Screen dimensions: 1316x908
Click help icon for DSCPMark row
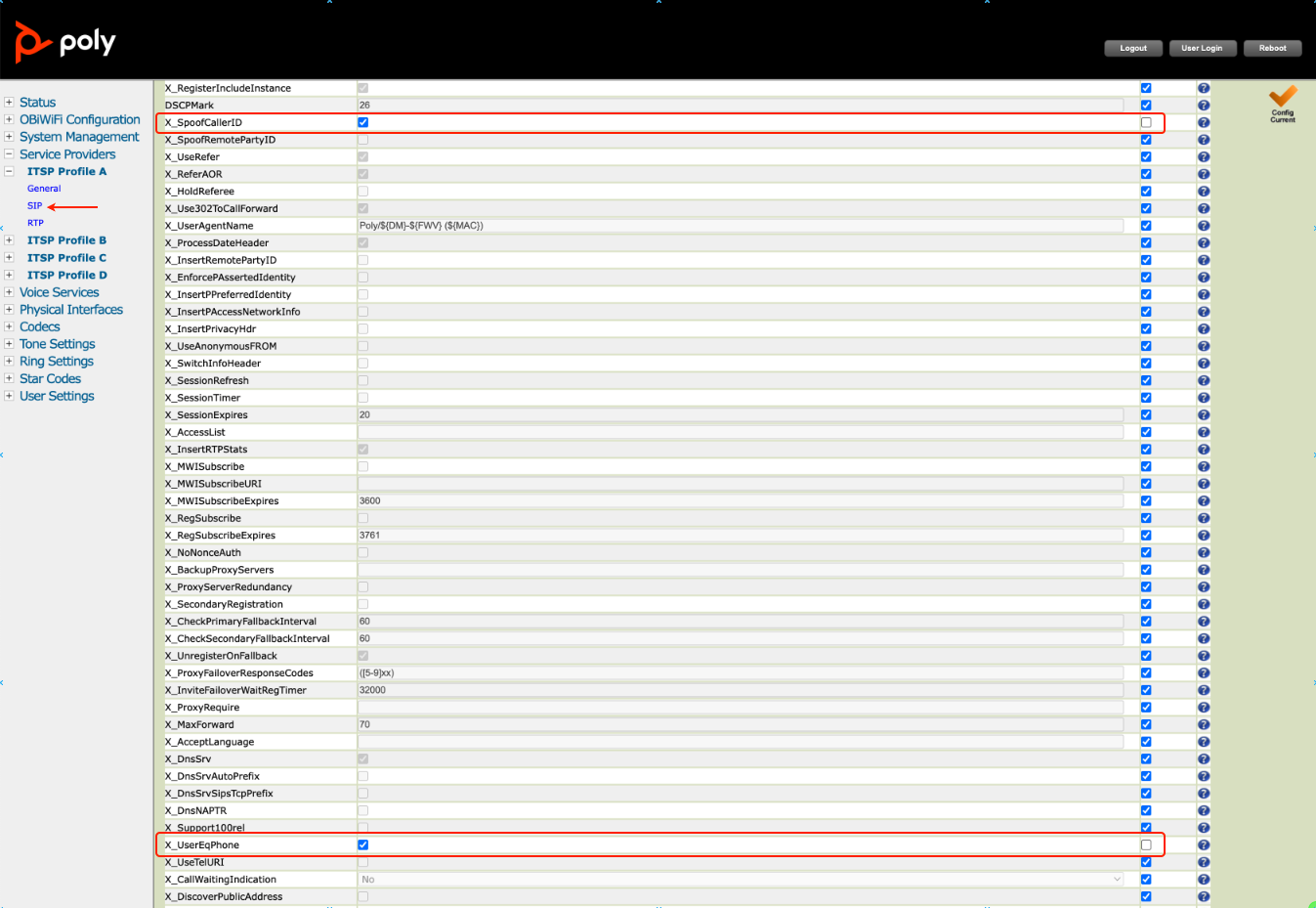(x=1204, y=106)
